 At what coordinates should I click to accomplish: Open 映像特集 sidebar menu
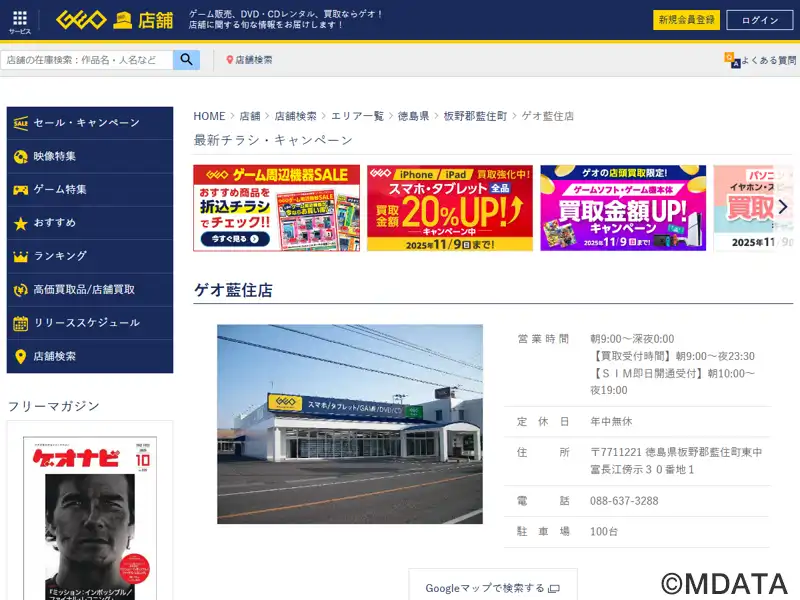(x=90, y=157)
